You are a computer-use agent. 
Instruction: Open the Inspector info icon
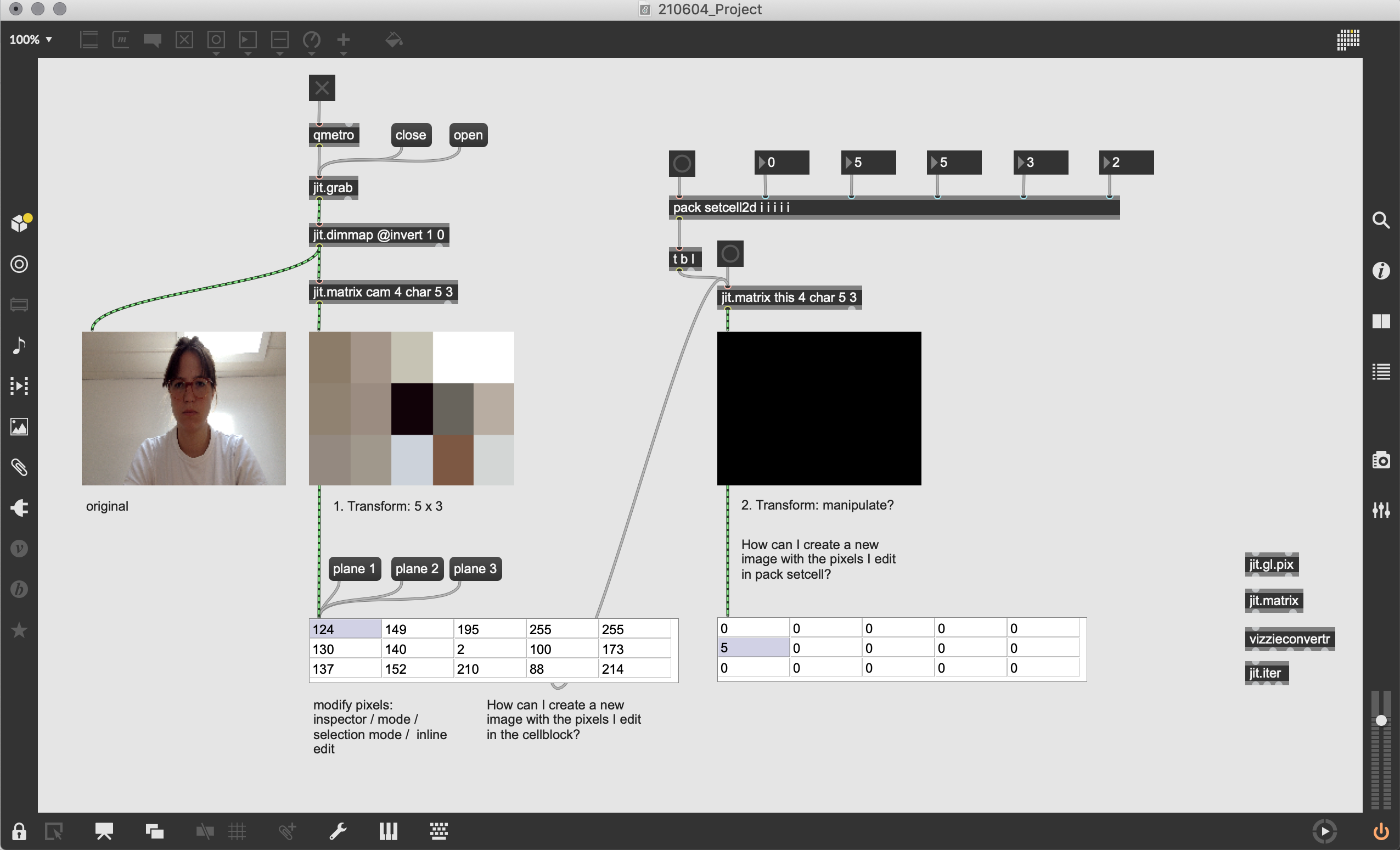tap(1381, 271)
